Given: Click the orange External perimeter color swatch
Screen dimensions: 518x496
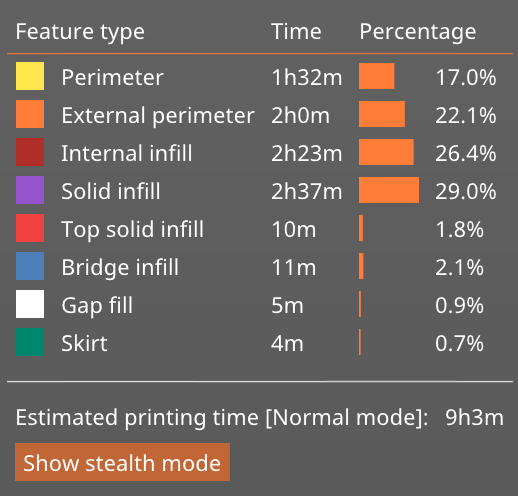Looking at the screenshot, I should (30, 114).
